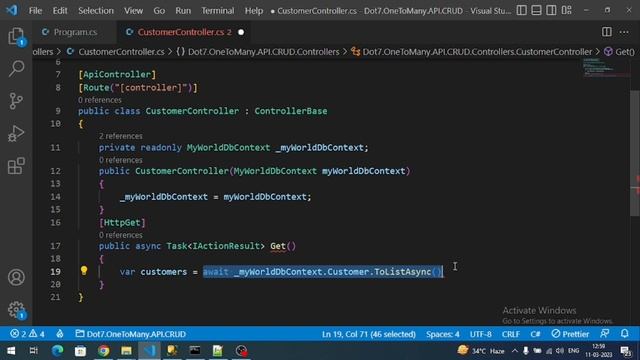Screen dimensions: 640x360
Task: Open the Windows Start button
Action: (11, 351)
